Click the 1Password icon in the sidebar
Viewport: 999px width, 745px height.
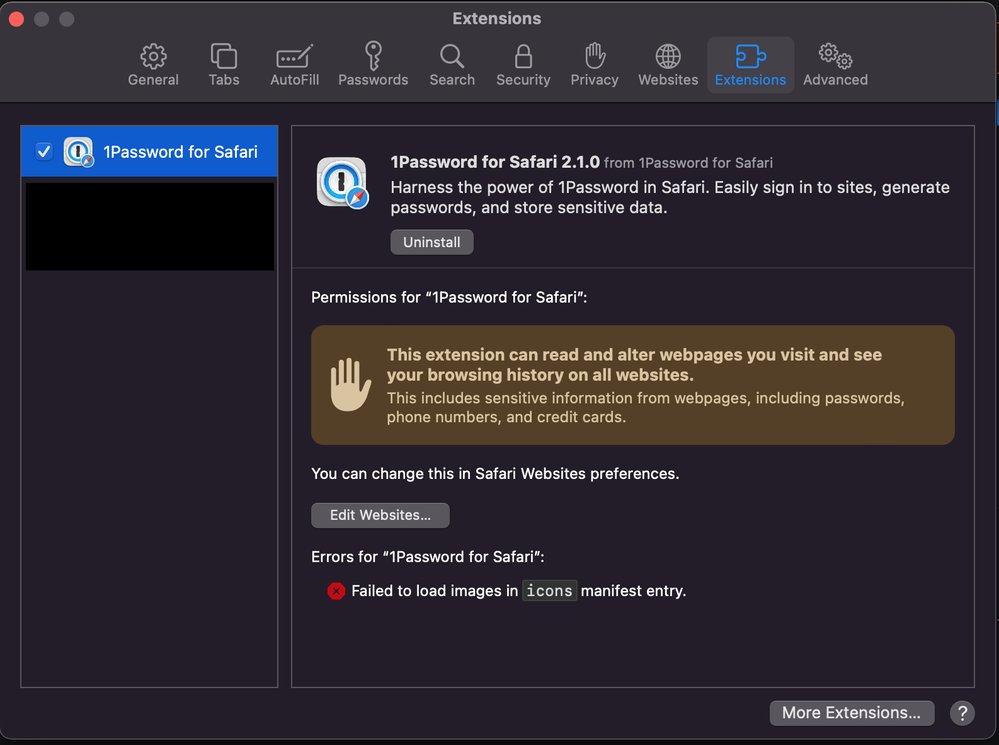pos(78,152)
